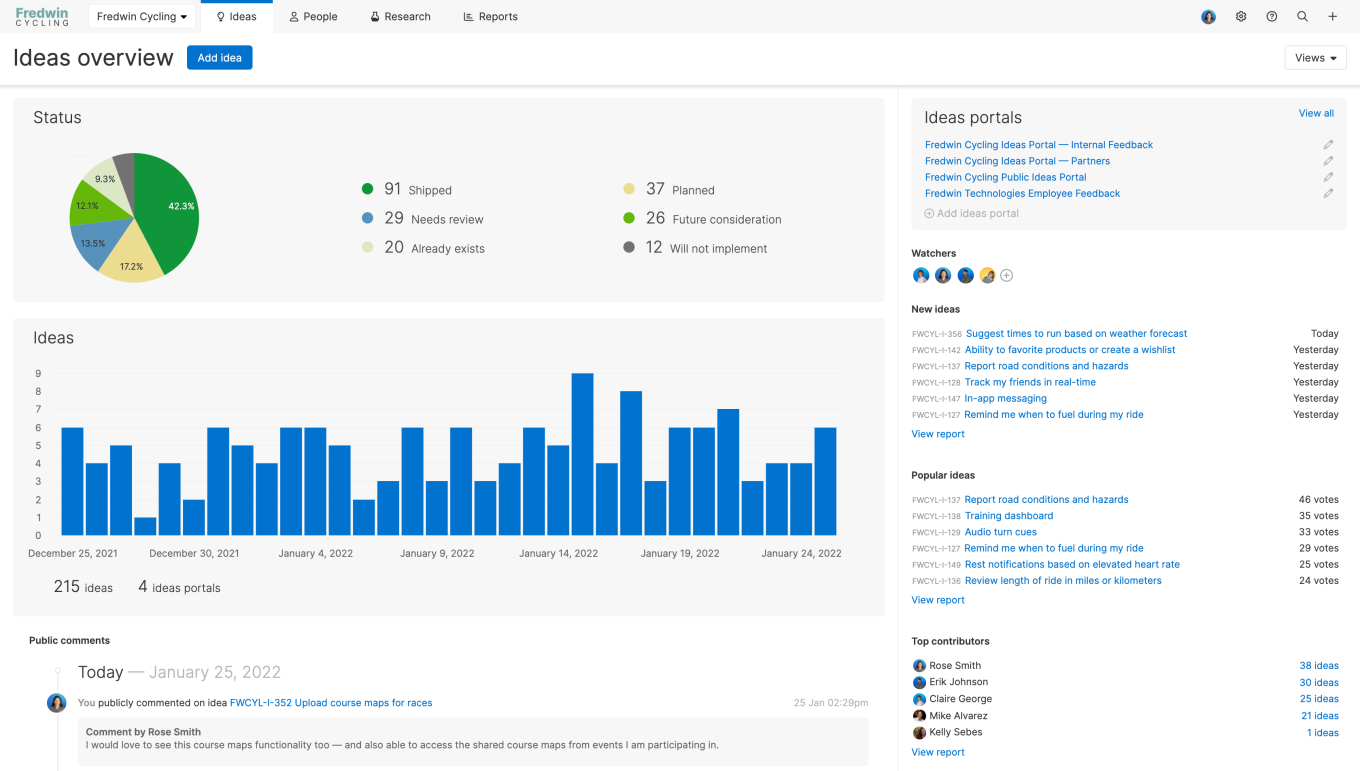Click the help question mark icon

click(x=1271, y=16)
